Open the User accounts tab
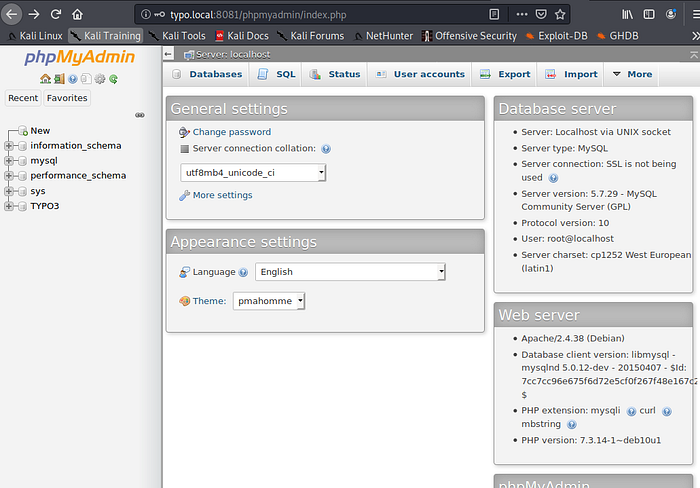 pos(420,74)
